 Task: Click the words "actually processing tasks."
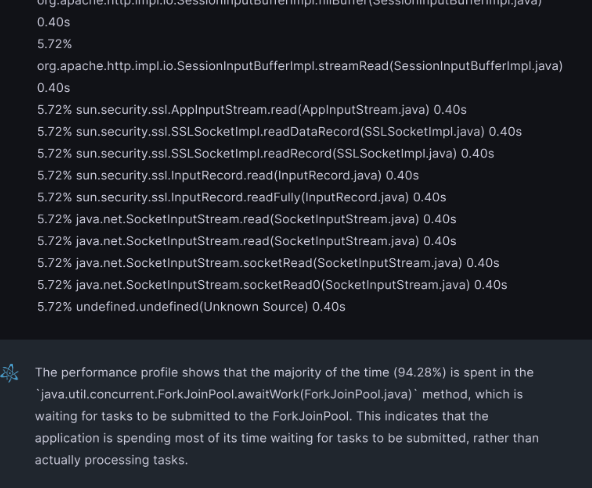(111, 460)
